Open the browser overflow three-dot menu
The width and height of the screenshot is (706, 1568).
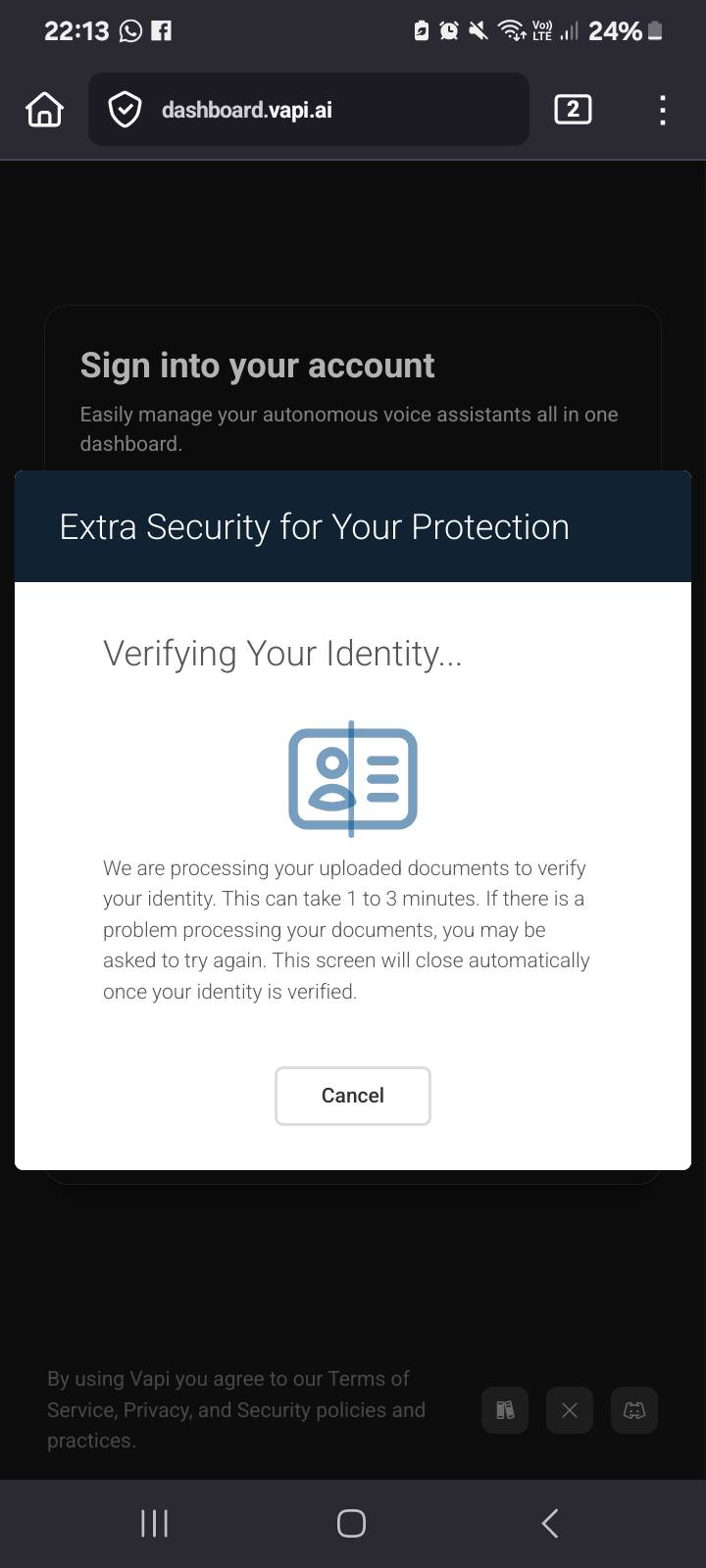click(662, 110)
